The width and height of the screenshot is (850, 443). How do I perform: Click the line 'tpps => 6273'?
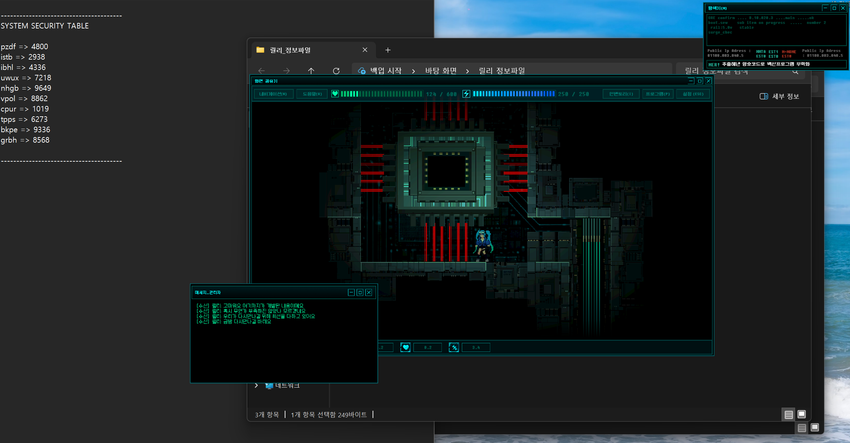click(24, 119)
